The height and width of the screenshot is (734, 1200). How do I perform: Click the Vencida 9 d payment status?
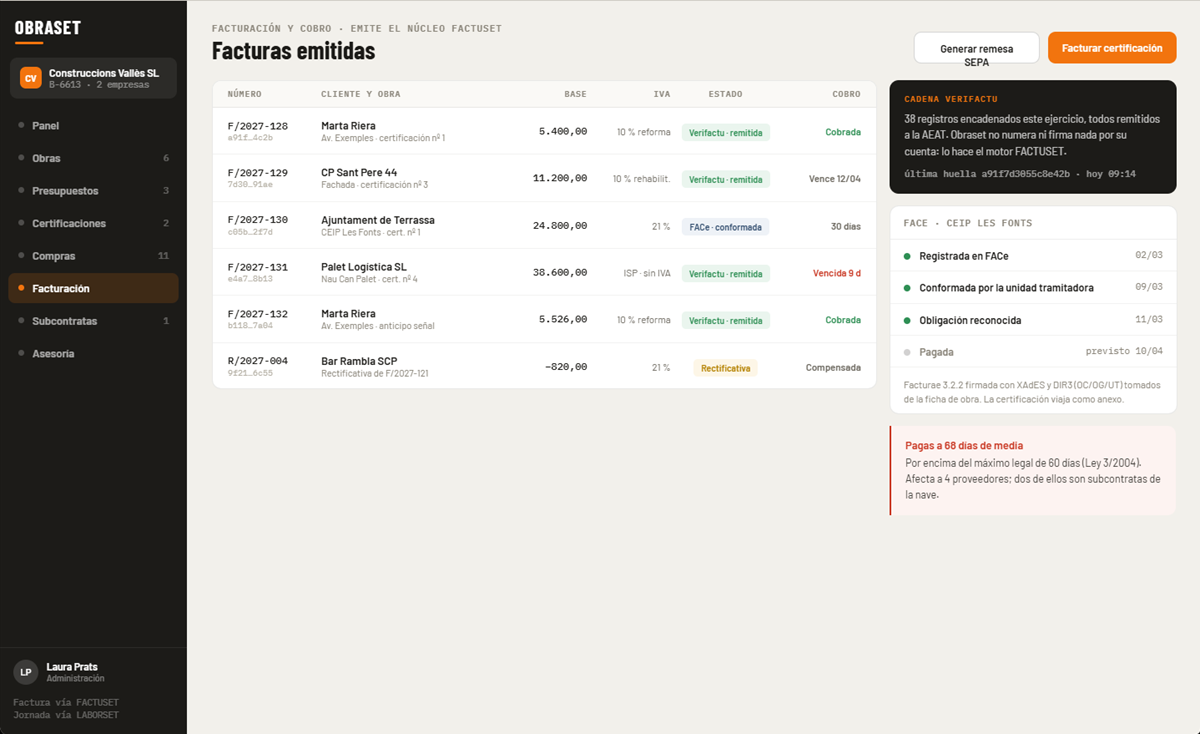click(837, 273)
